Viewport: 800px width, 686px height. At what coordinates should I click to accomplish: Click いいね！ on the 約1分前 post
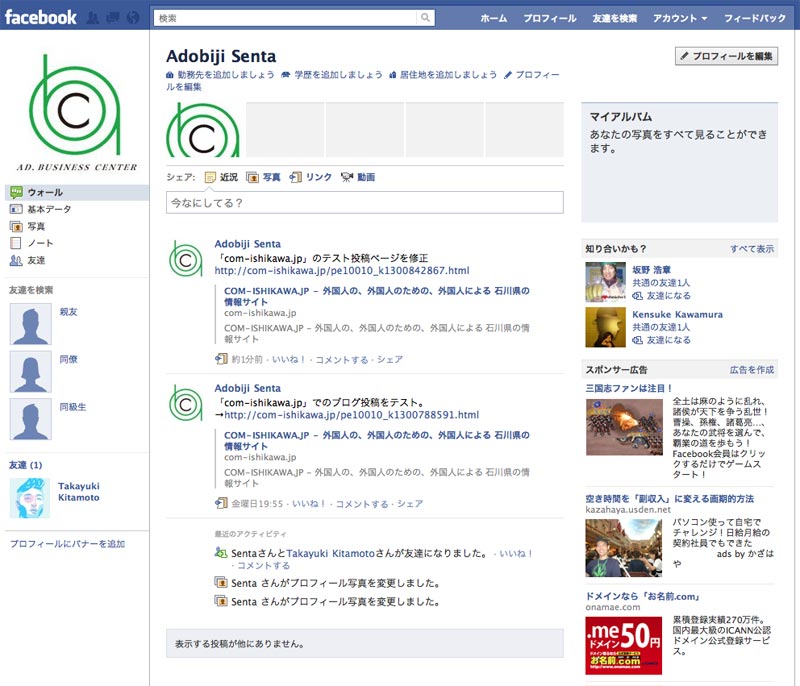(x=288, y=360)
